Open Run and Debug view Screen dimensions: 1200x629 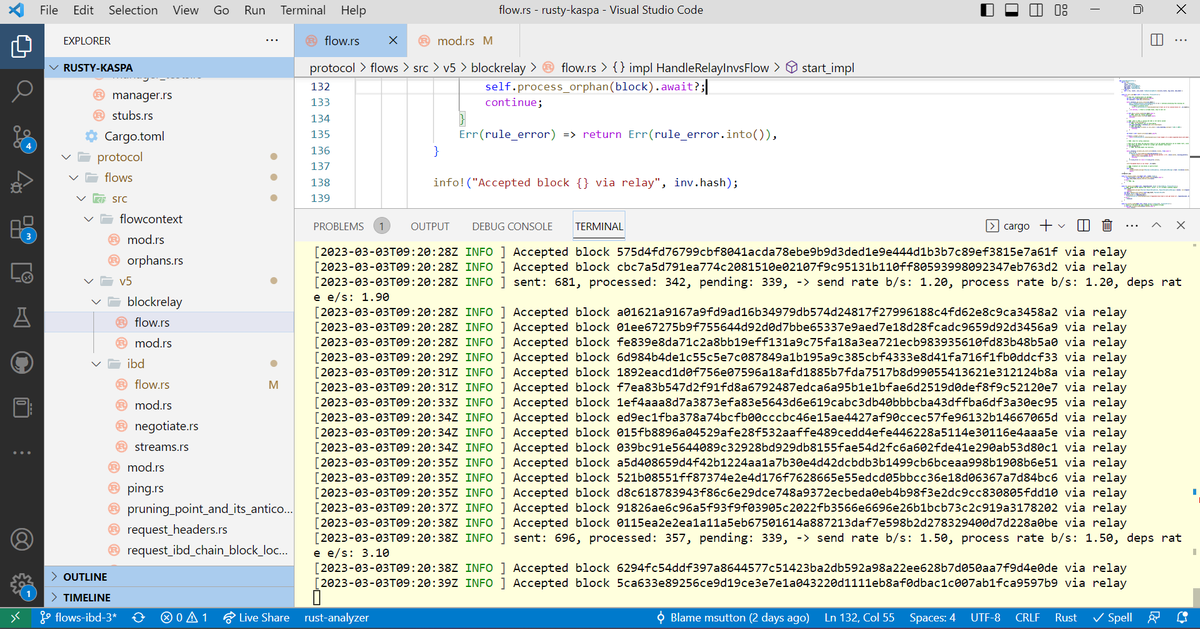click(x=22, y=182)
